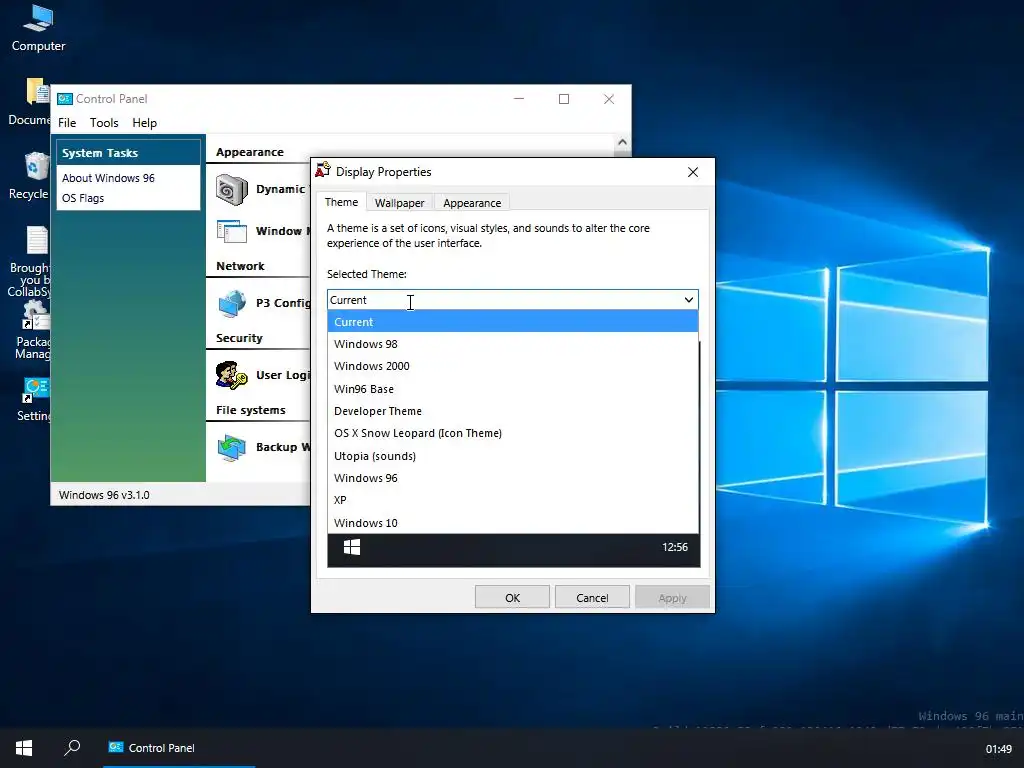Image resolution: width=1024 pixels, height=768 pixels.
Task: Click Cancel in Display Properties
Action: (592, 598)
